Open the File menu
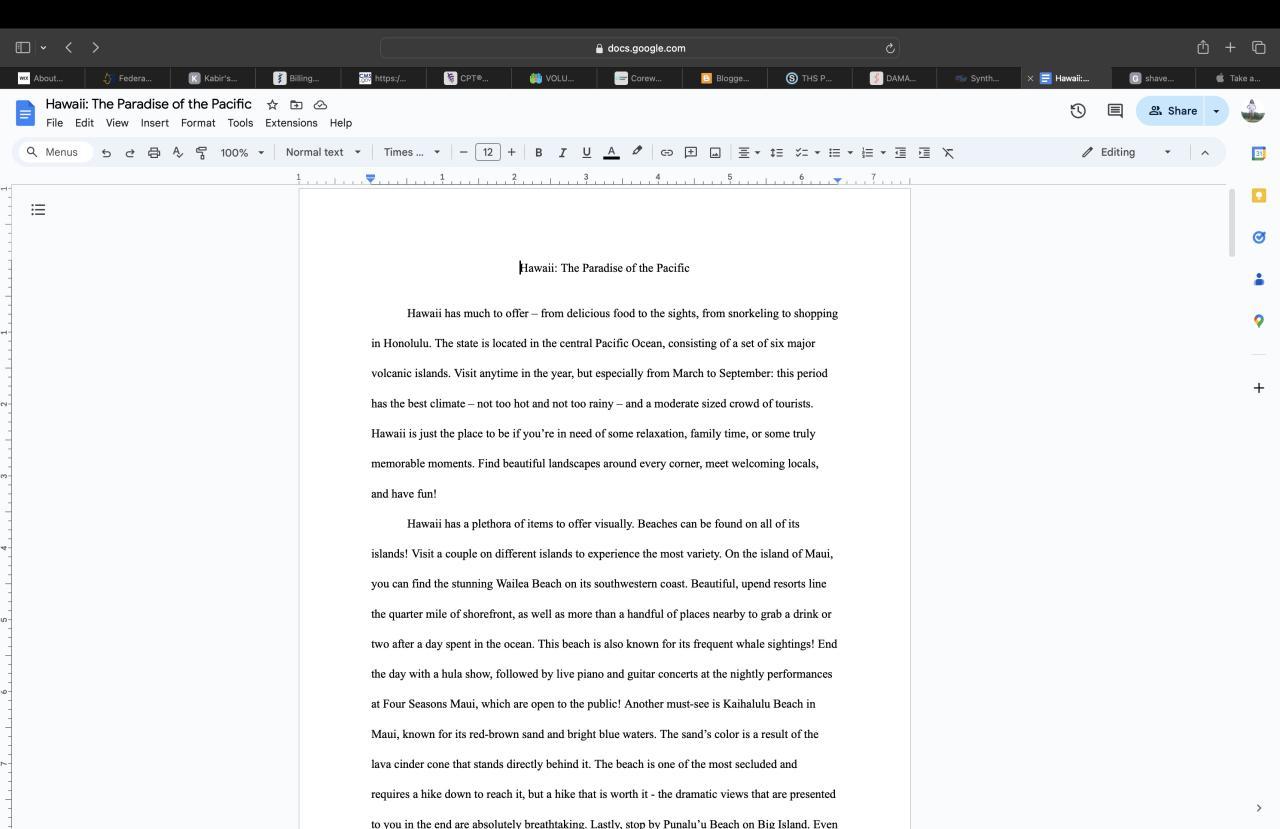The width and height of the screenshot is (1280, 829). click(54, 123)
